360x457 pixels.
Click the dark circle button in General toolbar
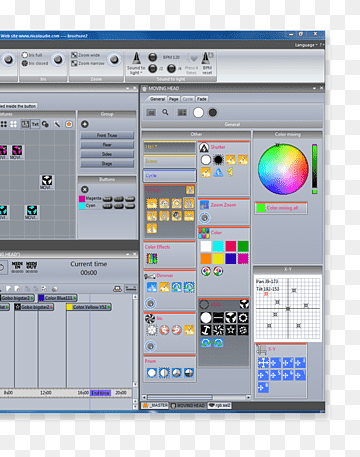(x=213, y=113)
